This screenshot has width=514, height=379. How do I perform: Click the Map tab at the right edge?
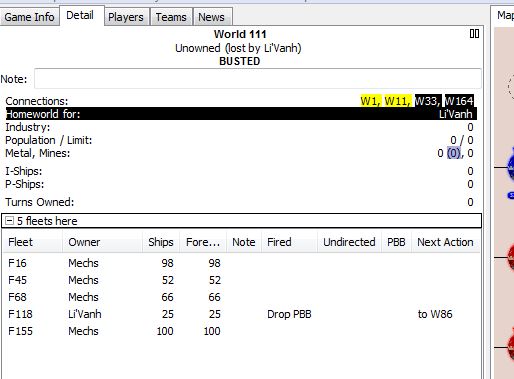pyautogui.click(x=505, y=15)
